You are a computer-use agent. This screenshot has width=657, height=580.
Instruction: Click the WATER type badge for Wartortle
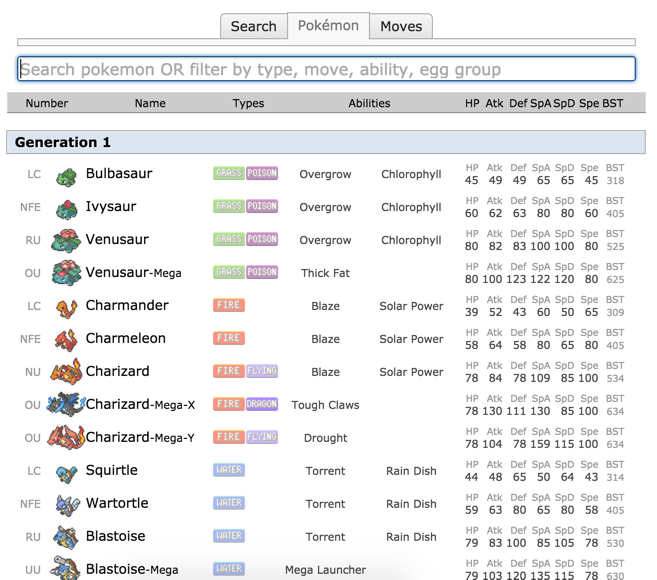click(229, 503)
